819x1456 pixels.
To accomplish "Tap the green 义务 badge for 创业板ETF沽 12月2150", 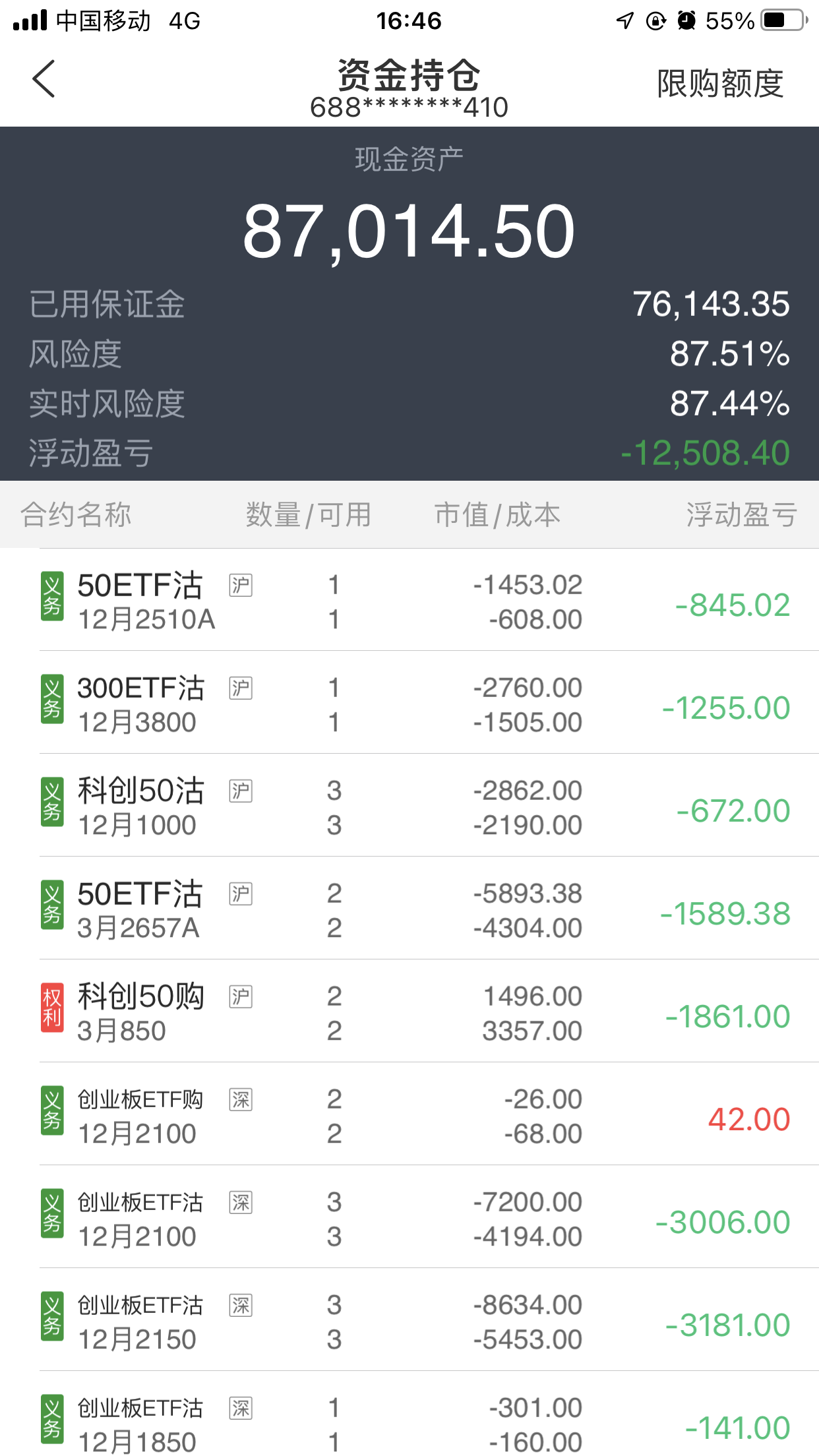I will click(x=52, y=1316).
